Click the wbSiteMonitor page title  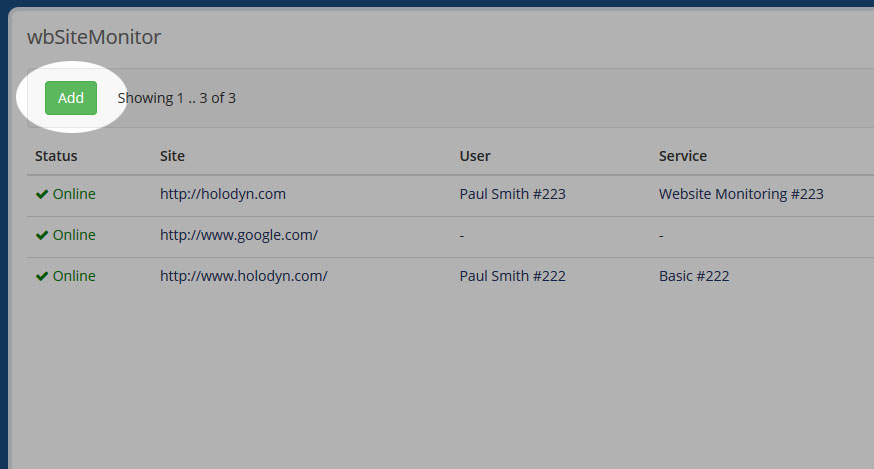[x=94, y=38]
